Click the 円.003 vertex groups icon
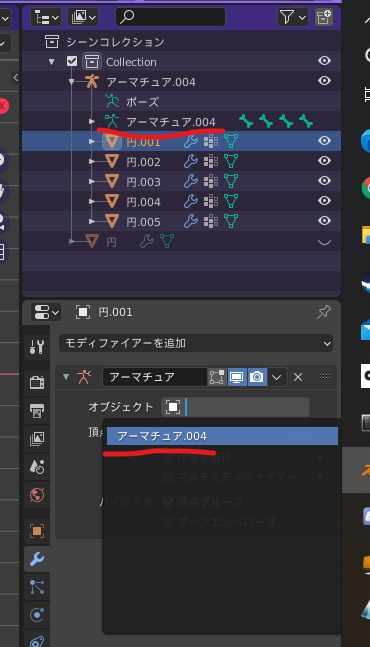The height and width of the screenshot is (647, 370). tap(211, 181)
